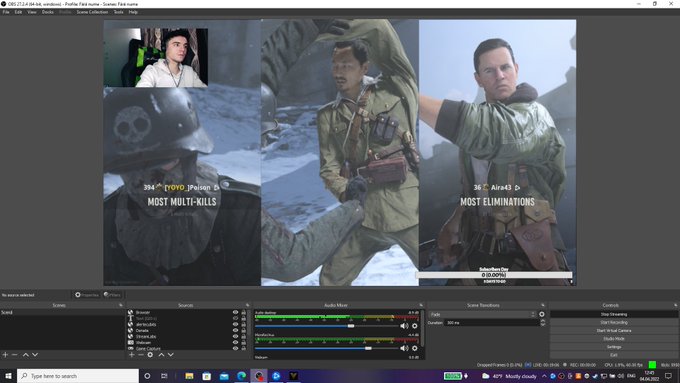Screen dimensions: 680x383
Task: Click Start Recording button
Action: [614, 322]
